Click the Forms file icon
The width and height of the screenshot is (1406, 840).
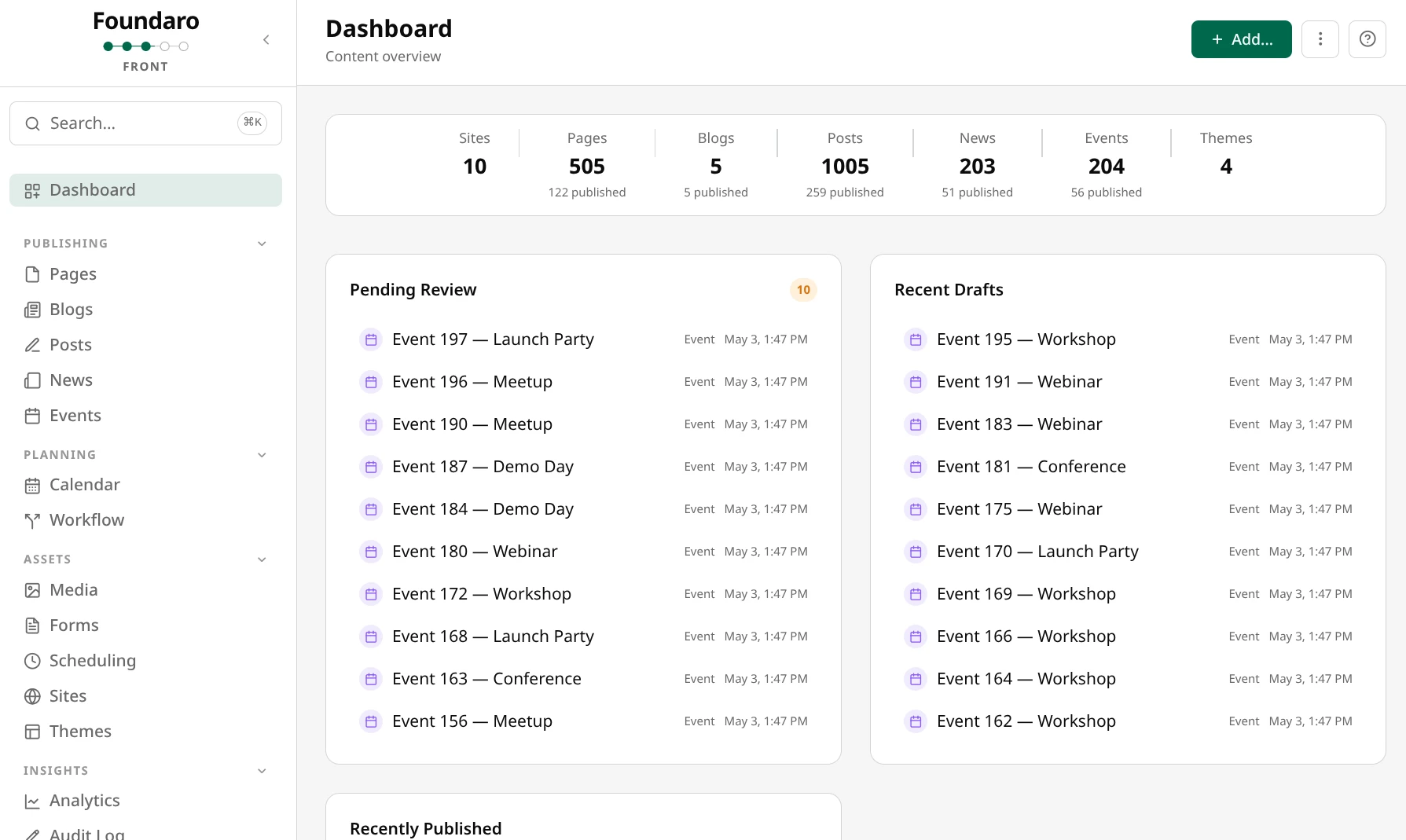tap(32, 625)
